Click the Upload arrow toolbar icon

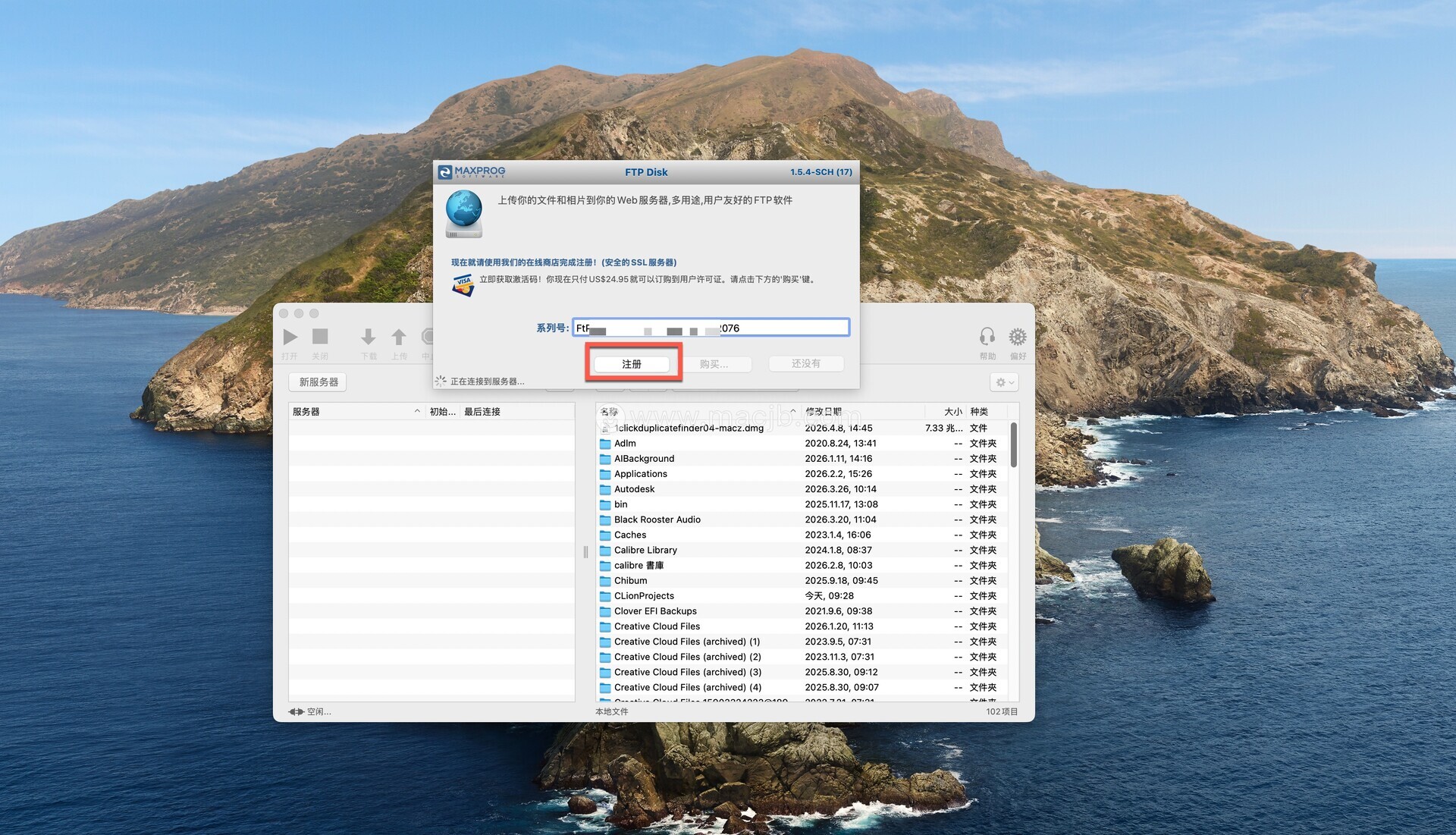(x=399, y=337)
